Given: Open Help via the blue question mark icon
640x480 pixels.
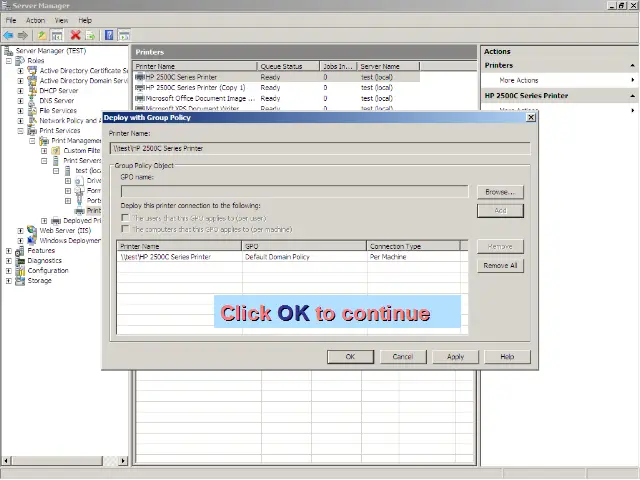Looking at the screenshot, I should (x=109, y=35).
